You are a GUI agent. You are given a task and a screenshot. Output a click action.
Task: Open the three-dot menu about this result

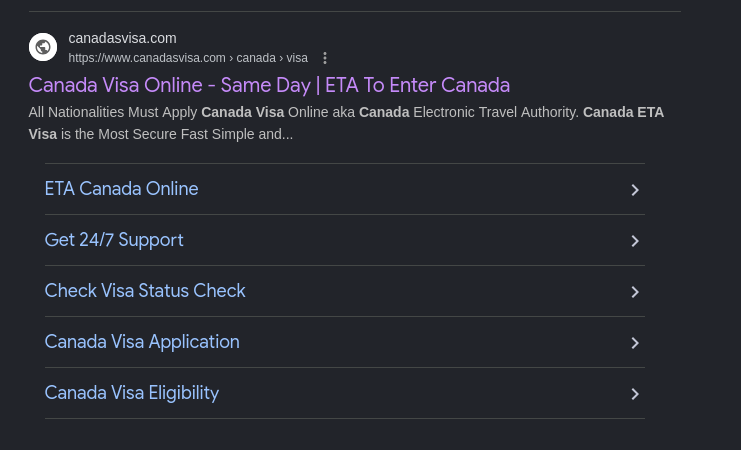[325, 58]
